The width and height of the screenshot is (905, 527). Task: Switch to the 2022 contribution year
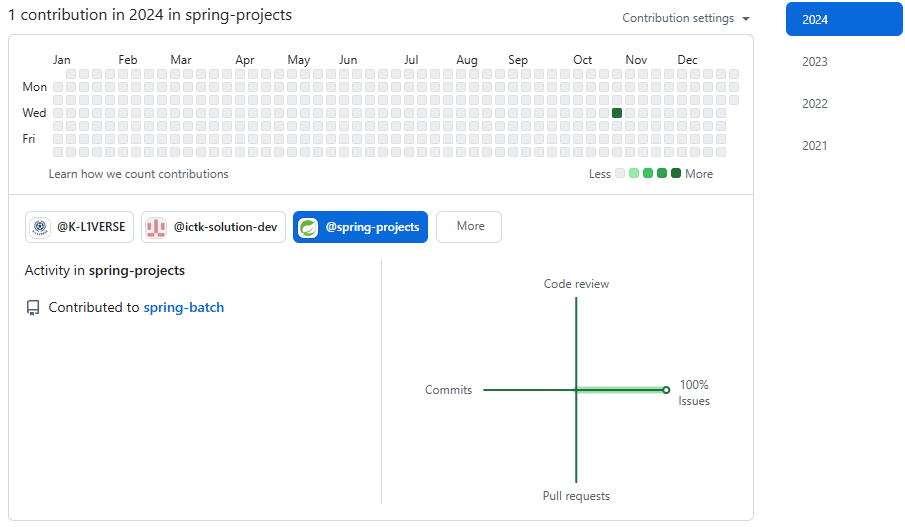click(x=814, y=104)
